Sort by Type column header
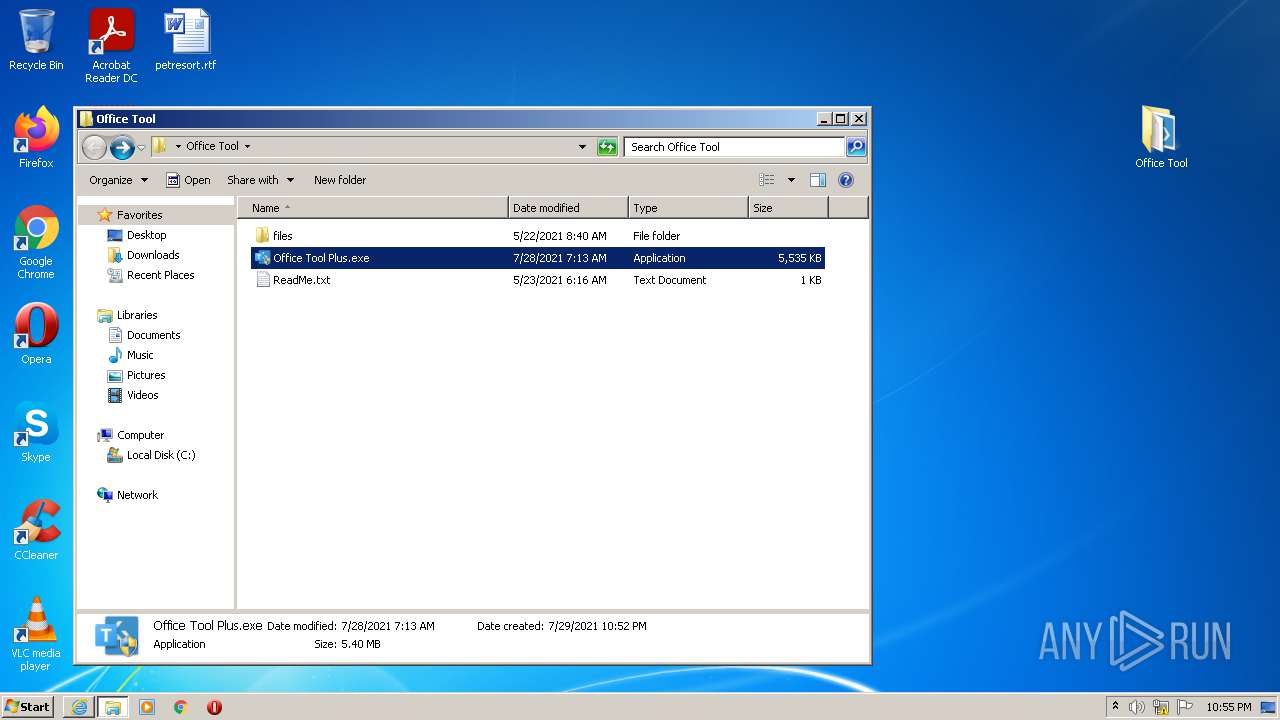This screenshot has width=1280, height=720. 688,208
